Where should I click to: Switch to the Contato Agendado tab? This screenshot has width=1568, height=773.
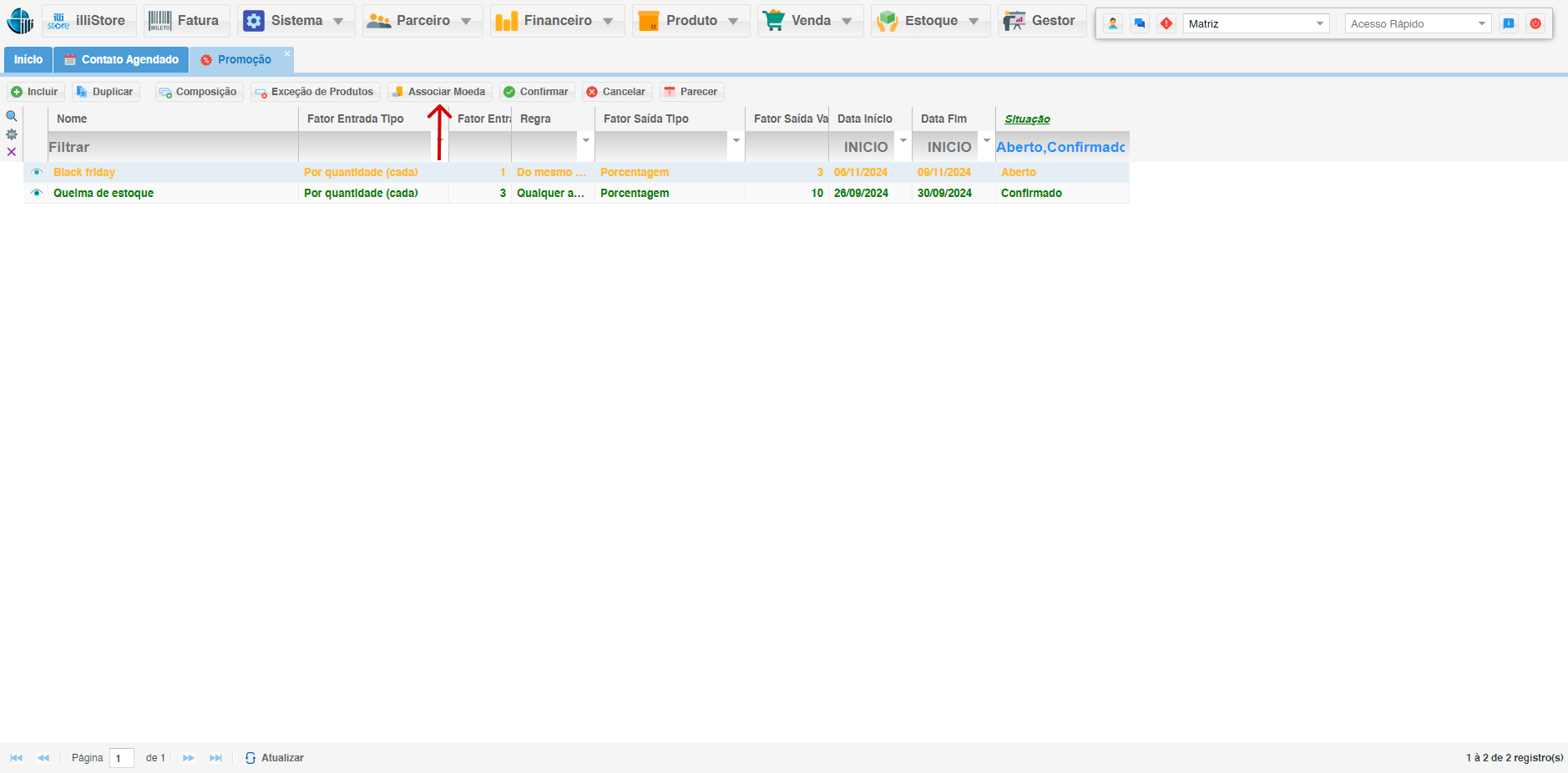click(x=121, y=59)
